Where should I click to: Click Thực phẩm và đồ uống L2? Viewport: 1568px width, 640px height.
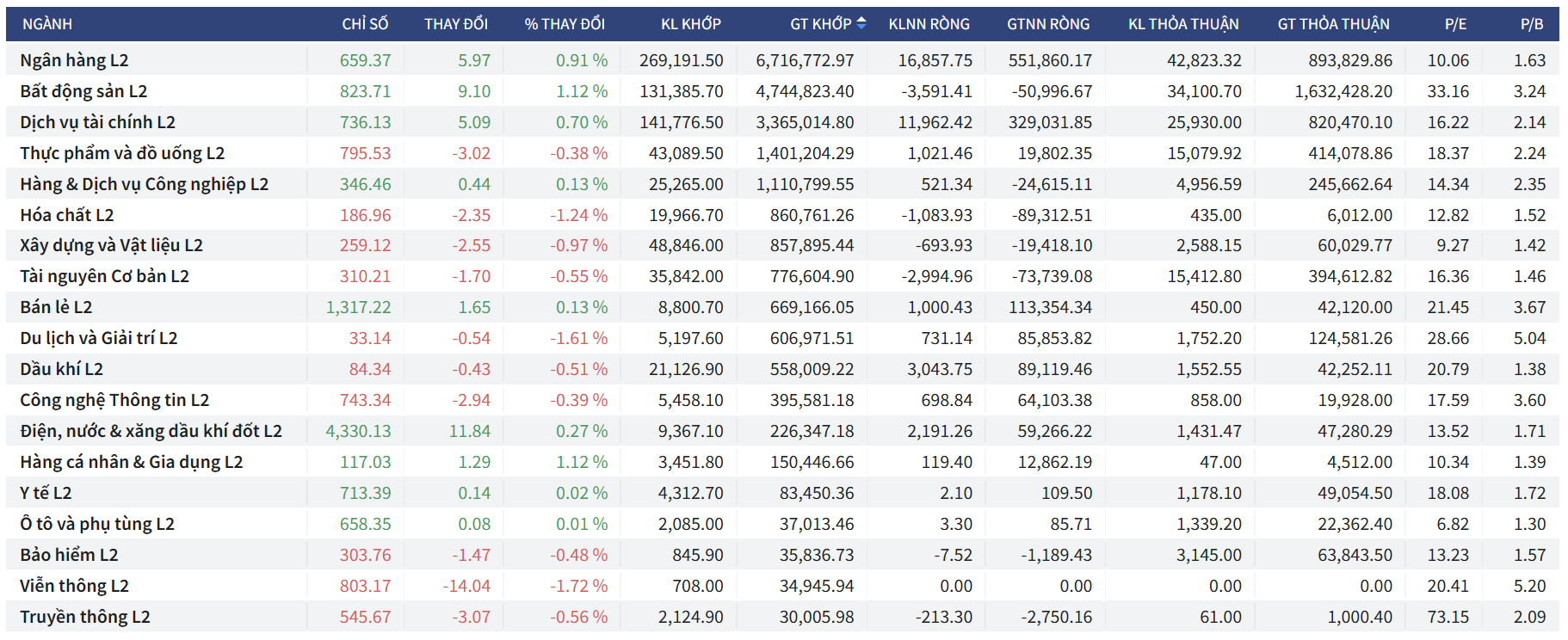[x=122, y=153]
